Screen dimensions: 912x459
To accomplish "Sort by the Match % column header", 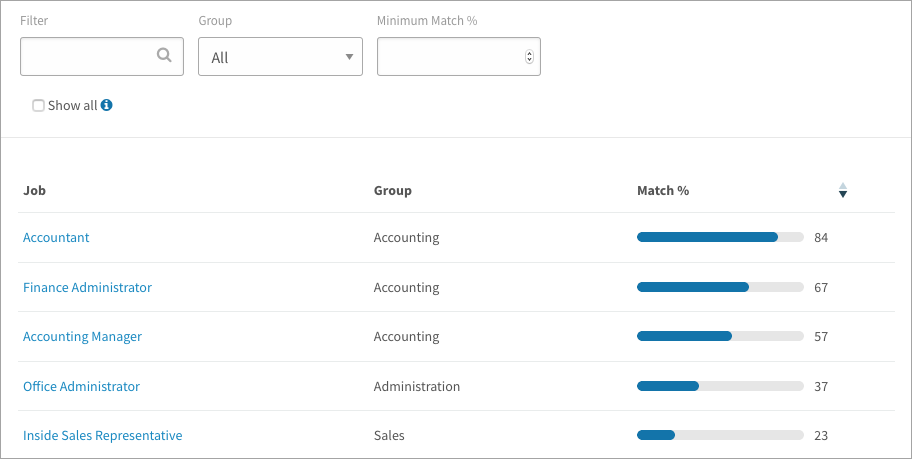I will [663, 191].
